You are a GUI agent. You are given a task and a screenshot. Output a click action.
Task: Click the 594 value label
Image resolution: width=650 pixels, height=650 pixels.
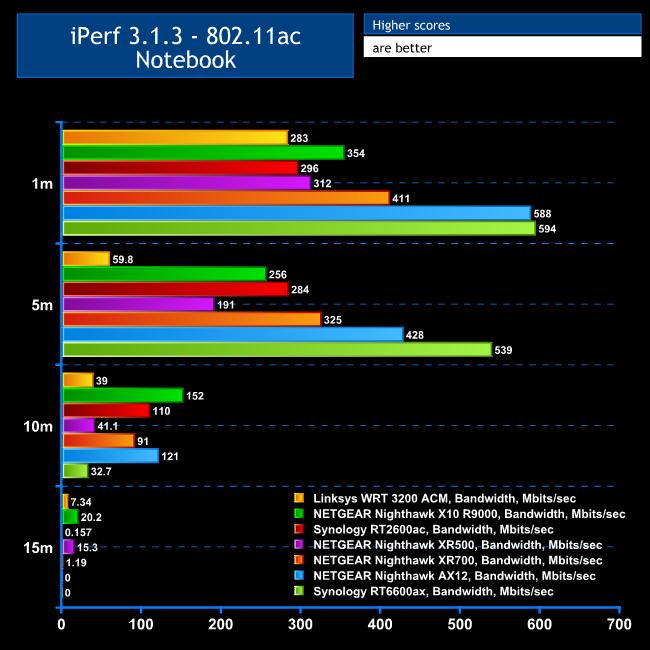(x=547, y=229)
